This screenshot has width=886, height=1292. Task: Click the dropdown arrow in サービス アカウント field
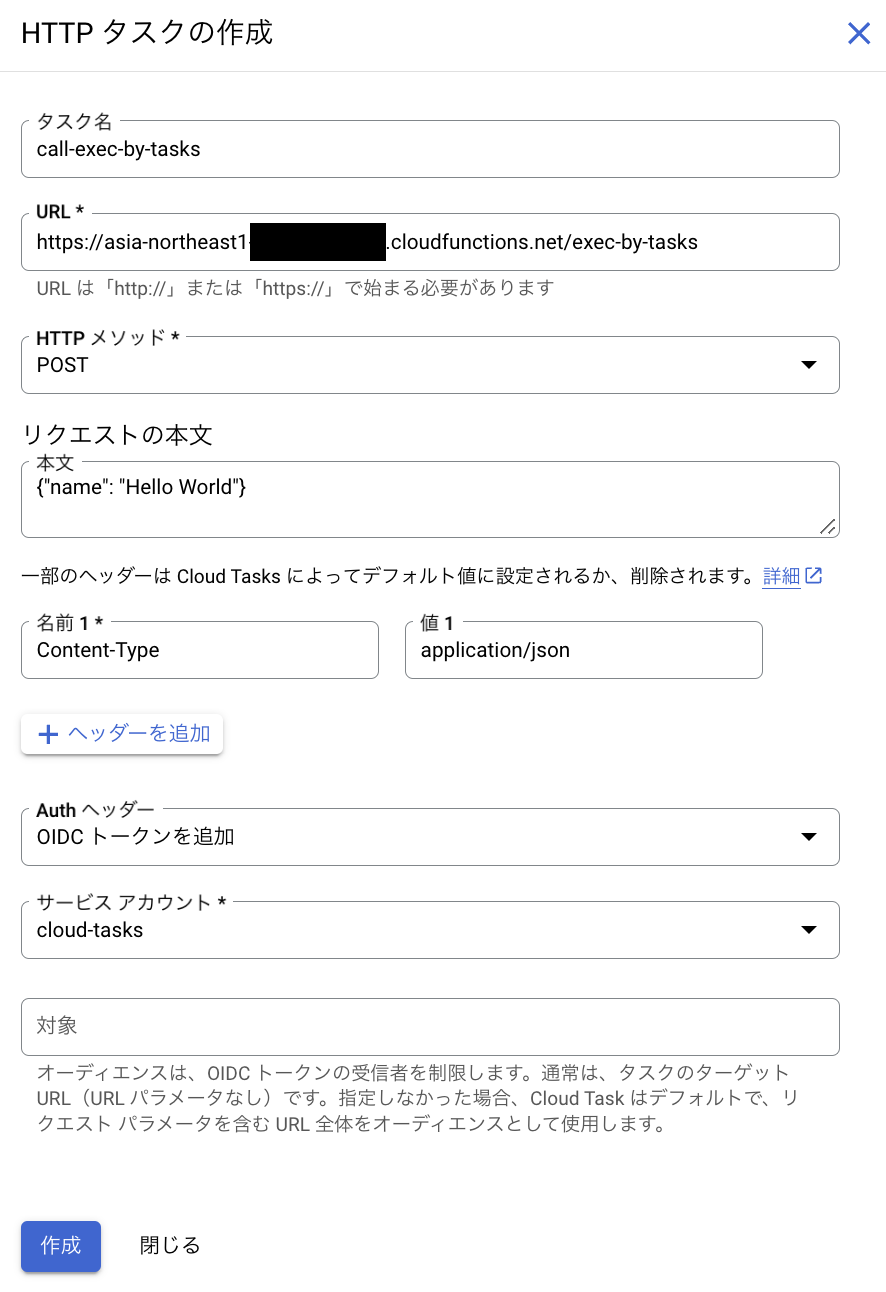point(808,930)
